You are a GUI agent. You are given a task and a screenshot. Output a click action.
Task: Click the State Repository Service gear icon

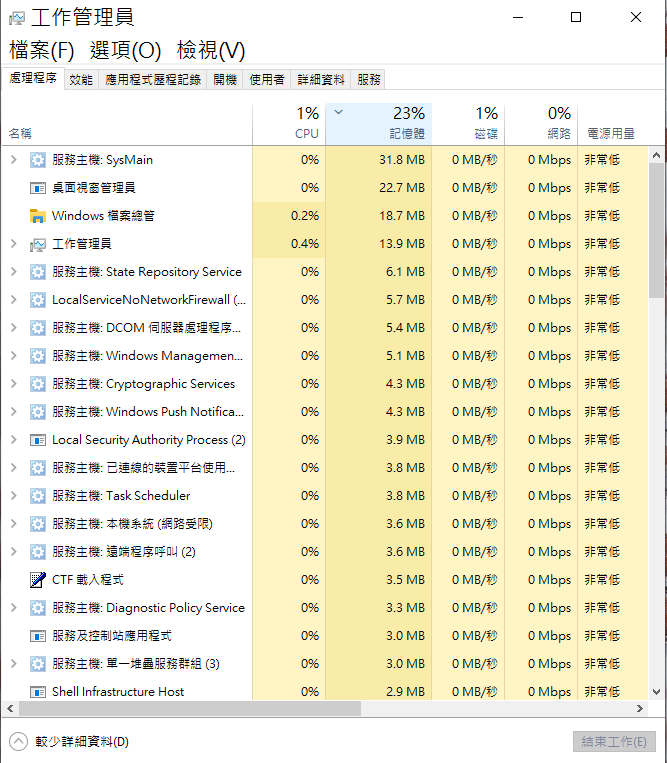[x=38, y=272]
